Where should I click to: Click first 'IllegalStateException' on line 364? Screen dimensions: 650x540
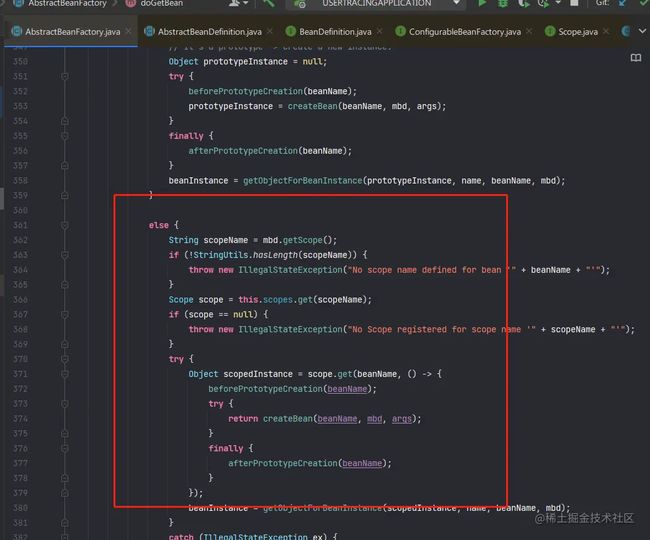(290, 270)
